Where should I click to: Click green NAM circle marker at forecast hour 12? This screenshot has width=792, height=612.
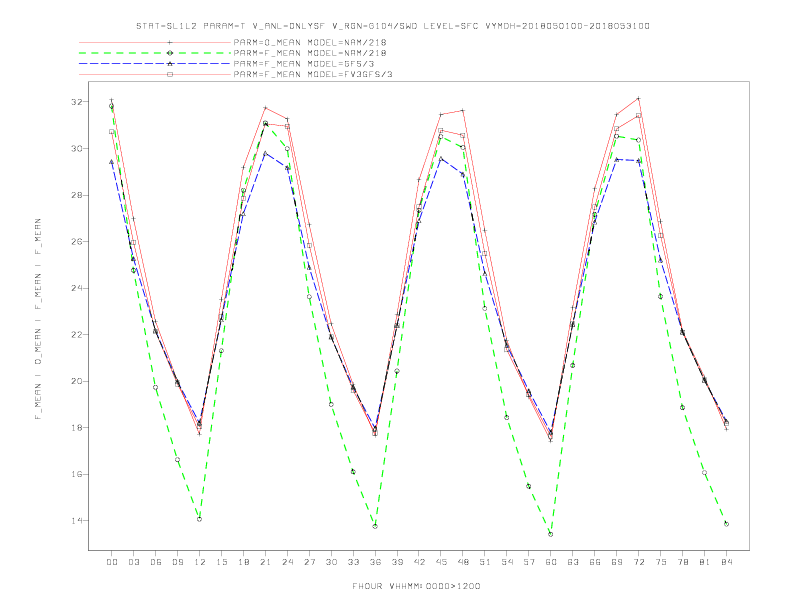200,519
